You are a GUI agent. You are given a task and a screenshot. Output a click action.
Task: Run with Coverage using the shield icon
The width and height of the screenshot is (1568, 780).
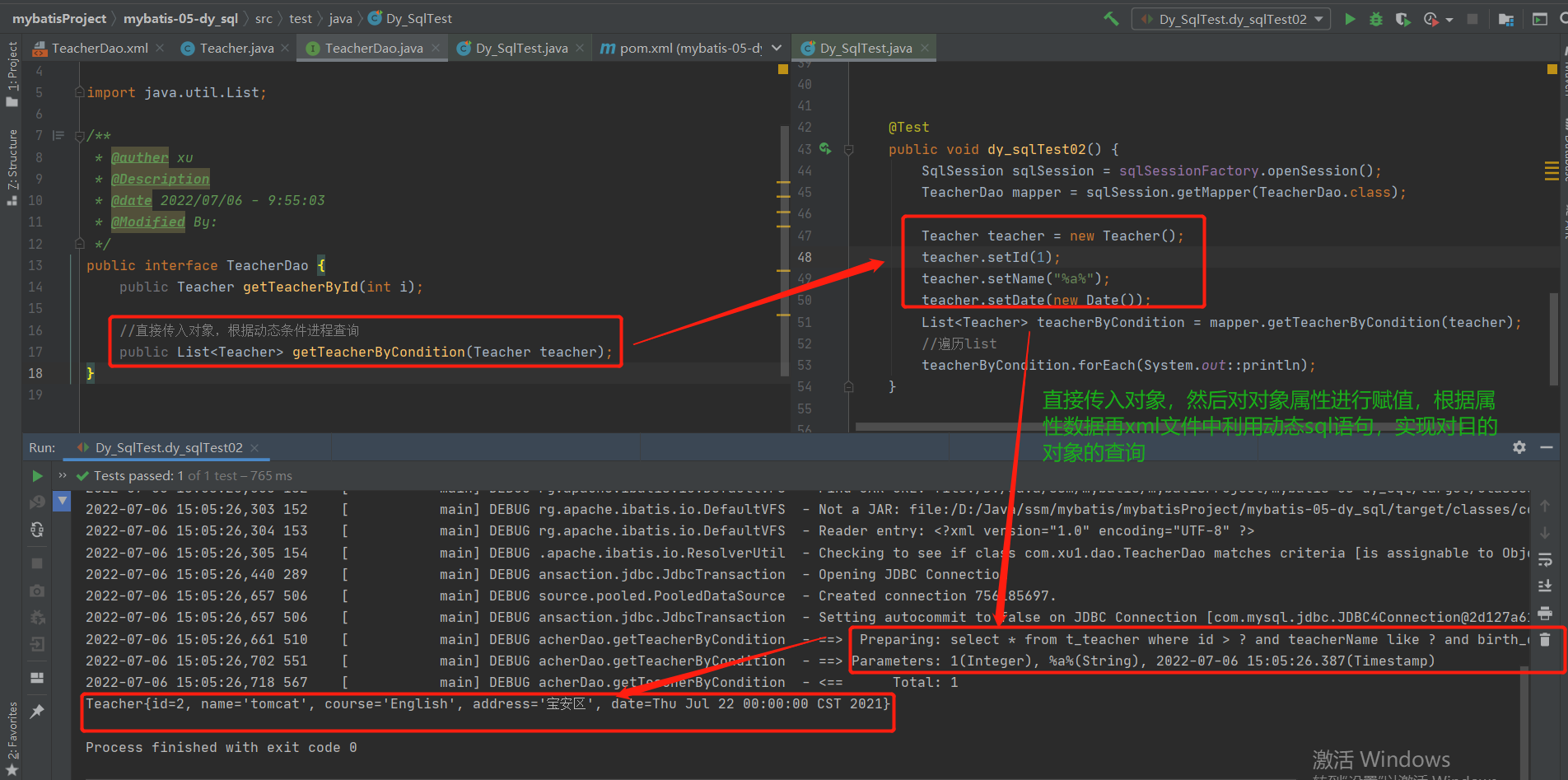click(x=1402, y=18)
